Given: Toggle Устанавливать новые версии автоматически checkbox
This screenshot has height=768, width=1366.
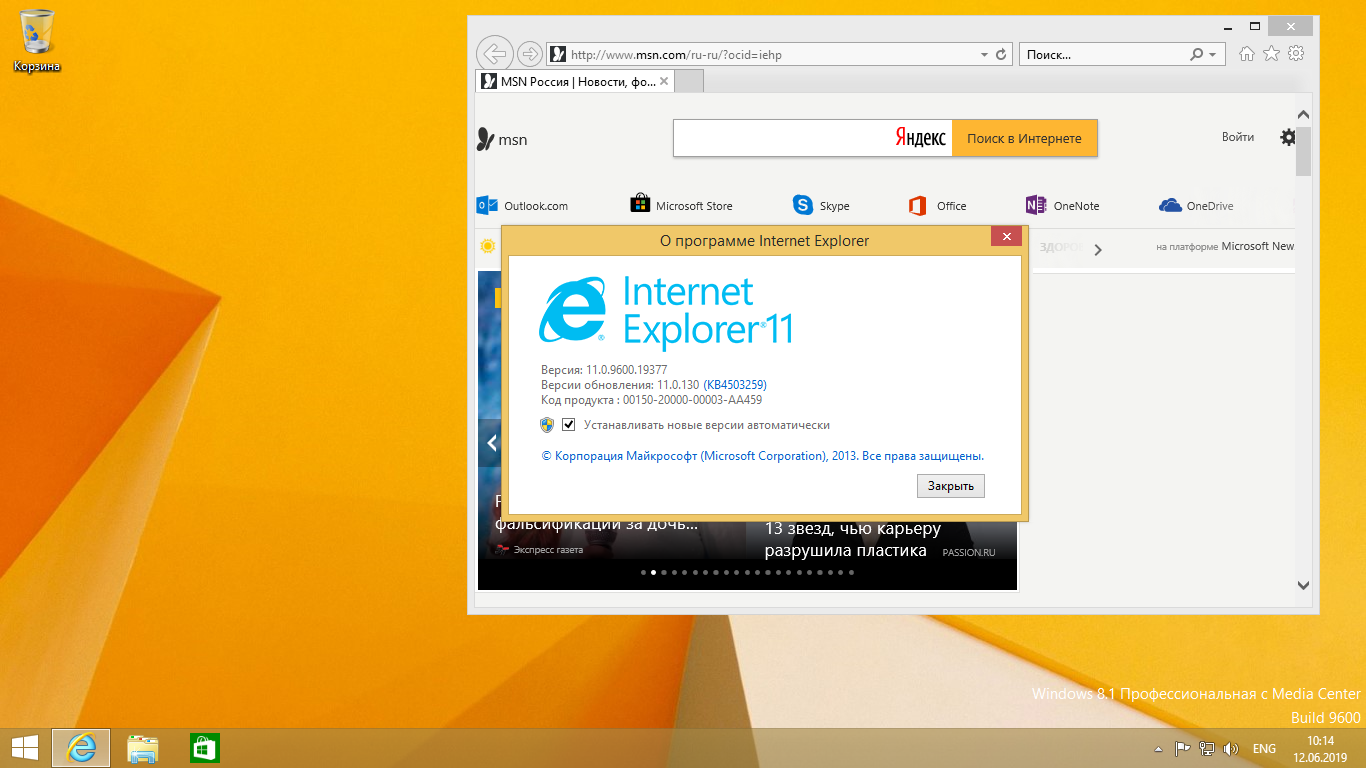Looking at the screenshot, I should click(569, 425).
